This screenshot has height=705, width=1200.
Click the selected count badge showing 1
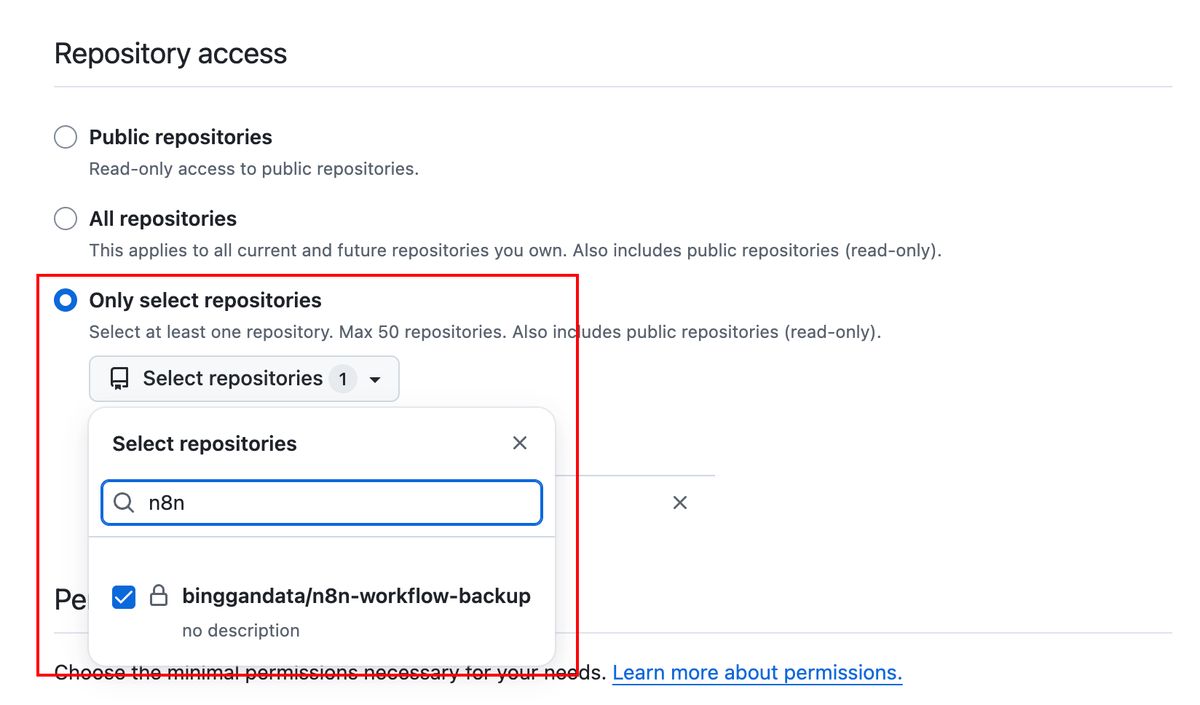(x=343, y=379)
